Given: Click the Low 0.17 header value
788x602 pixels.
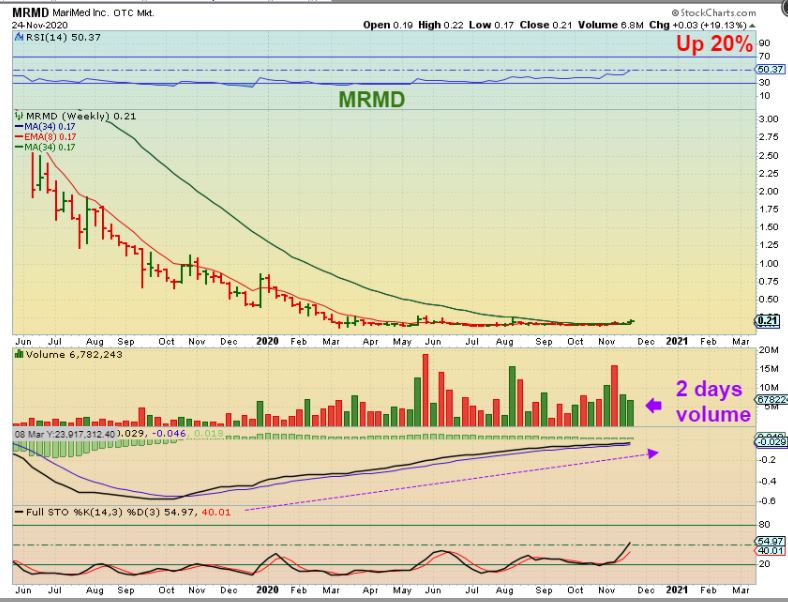Looking at the screenshot, I should pos(491,25).
